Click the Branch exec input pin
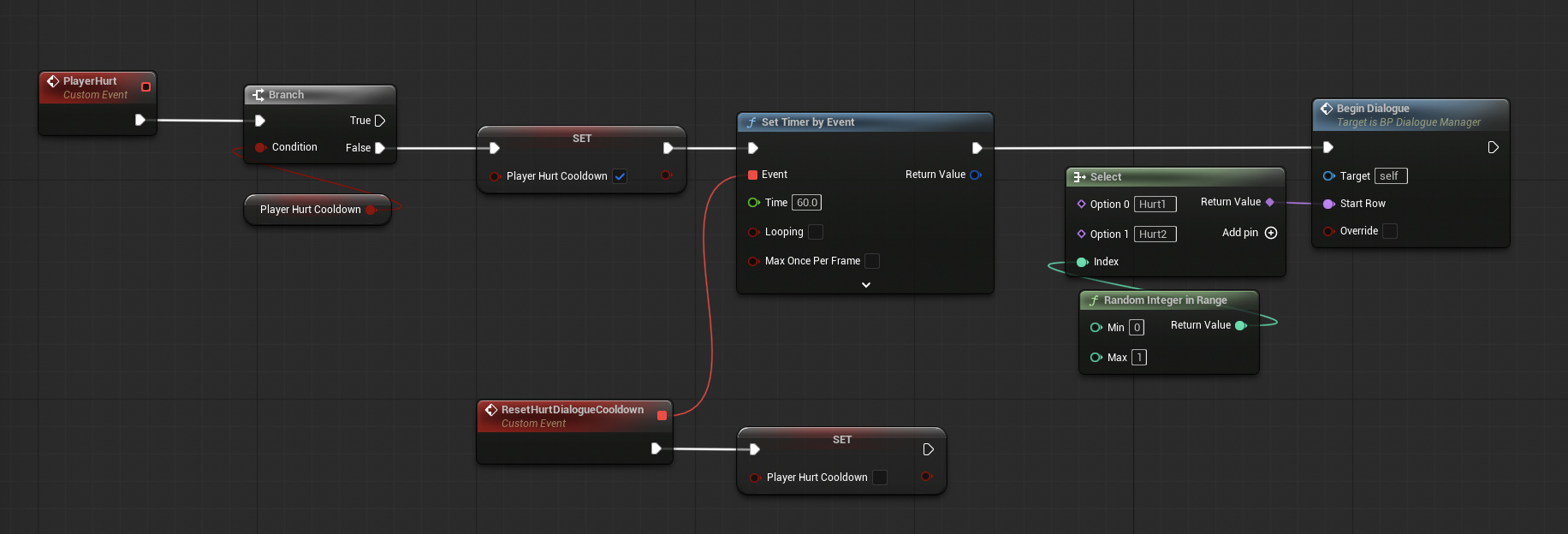This screenshot has height=534, width=1568. pyautogui.click(x=260, y=121)
